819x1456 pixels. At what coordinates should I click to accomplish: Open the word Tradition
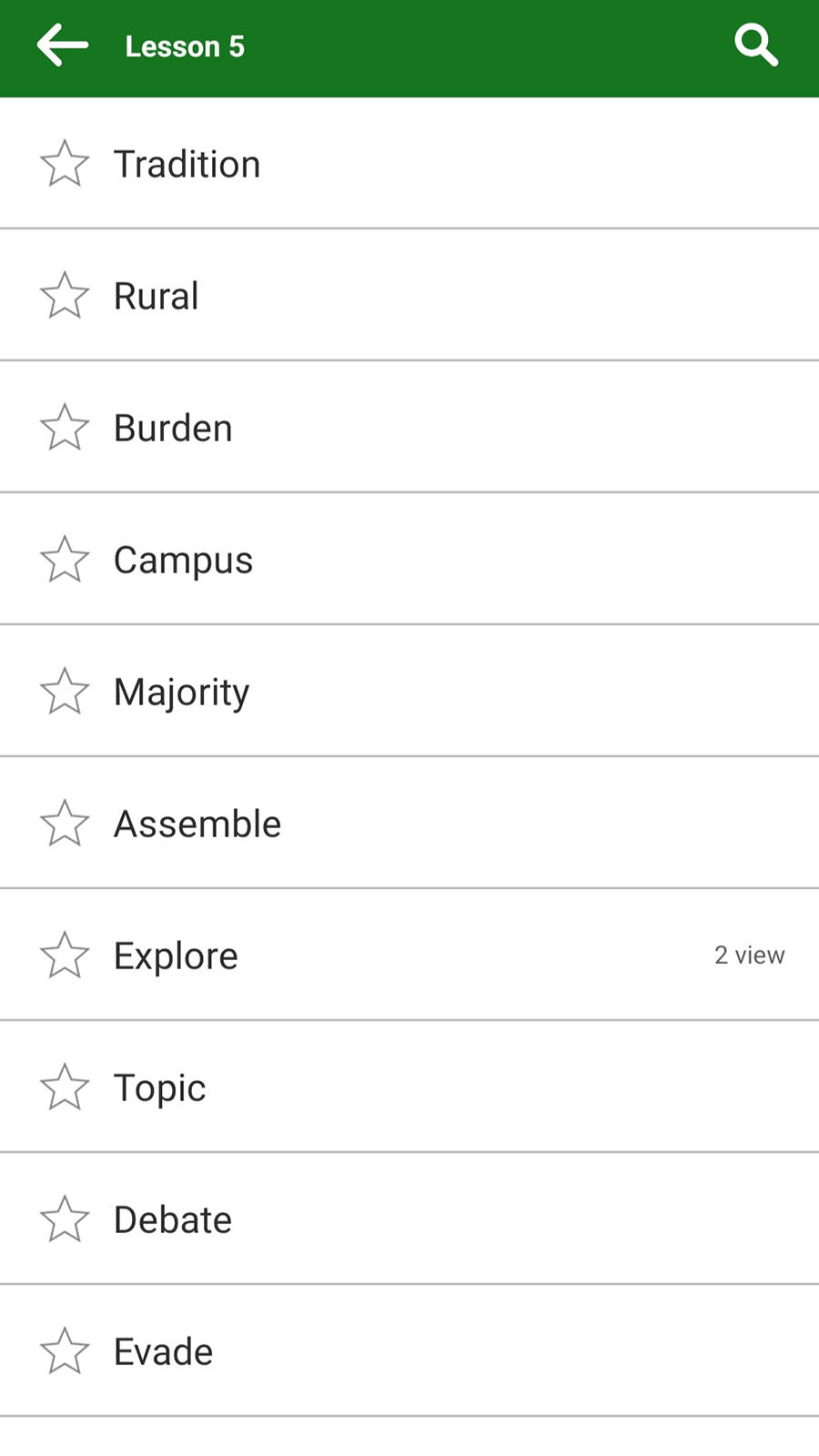pyautogui.click(x=409, y=164)
